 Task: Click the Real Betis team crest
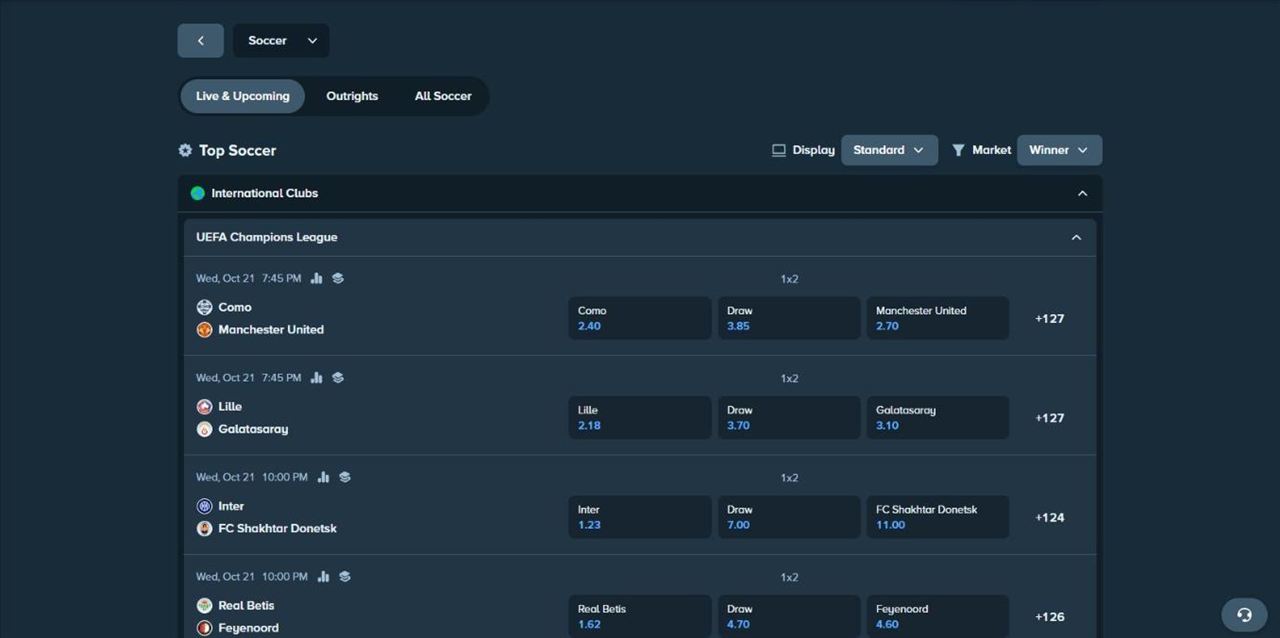point(204,605)
